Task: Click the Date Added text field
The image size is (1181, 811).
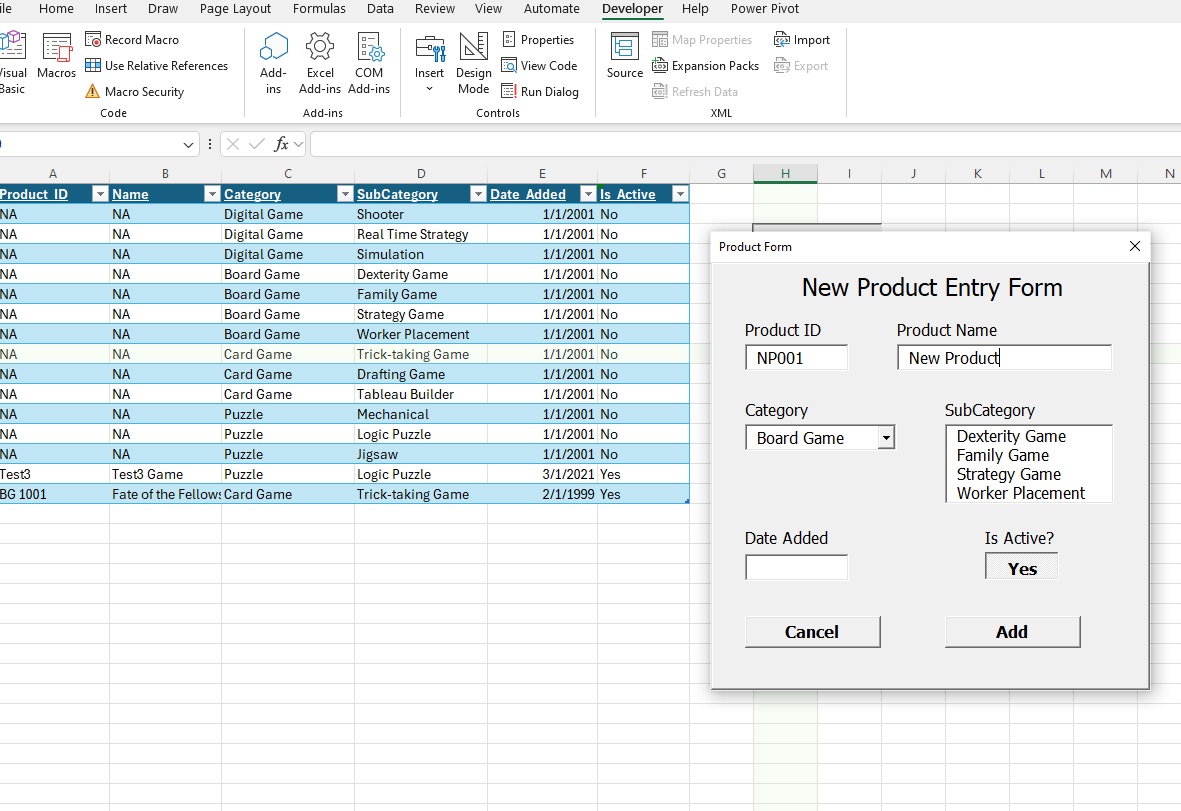Action: coord(796,568)
